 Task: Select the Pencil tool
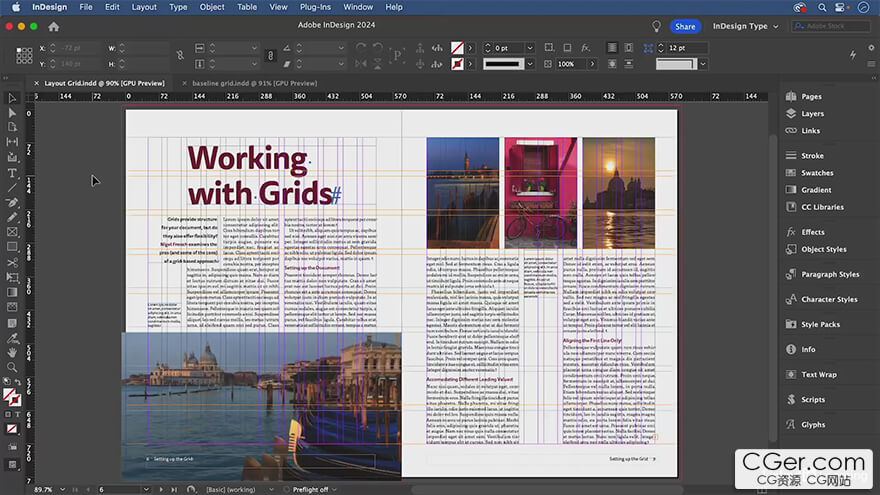pyautogui.click(x=12, y=217)
